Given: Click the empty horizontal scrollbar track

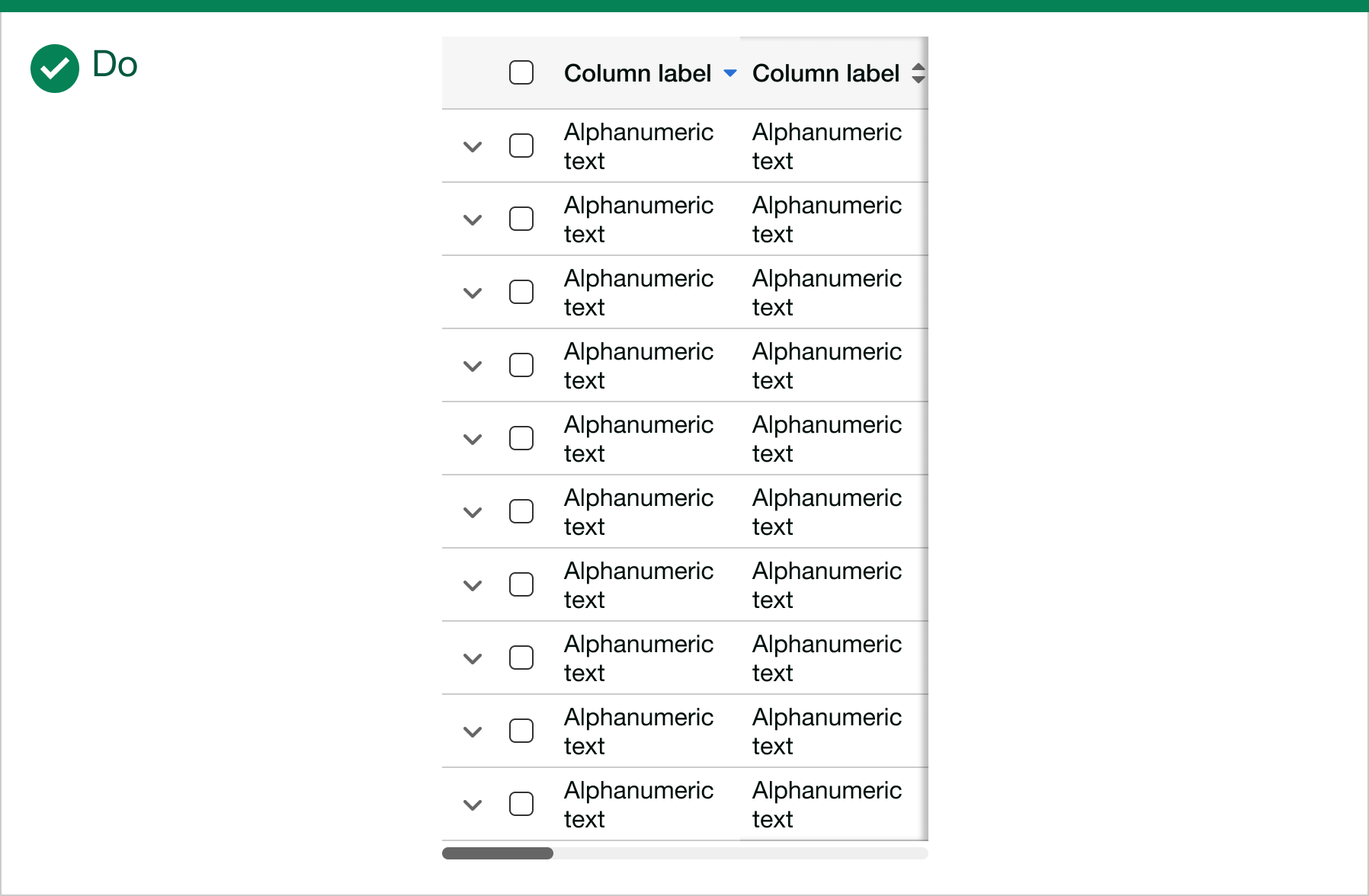Looking at the screenshot, I should tap(740, 853).
